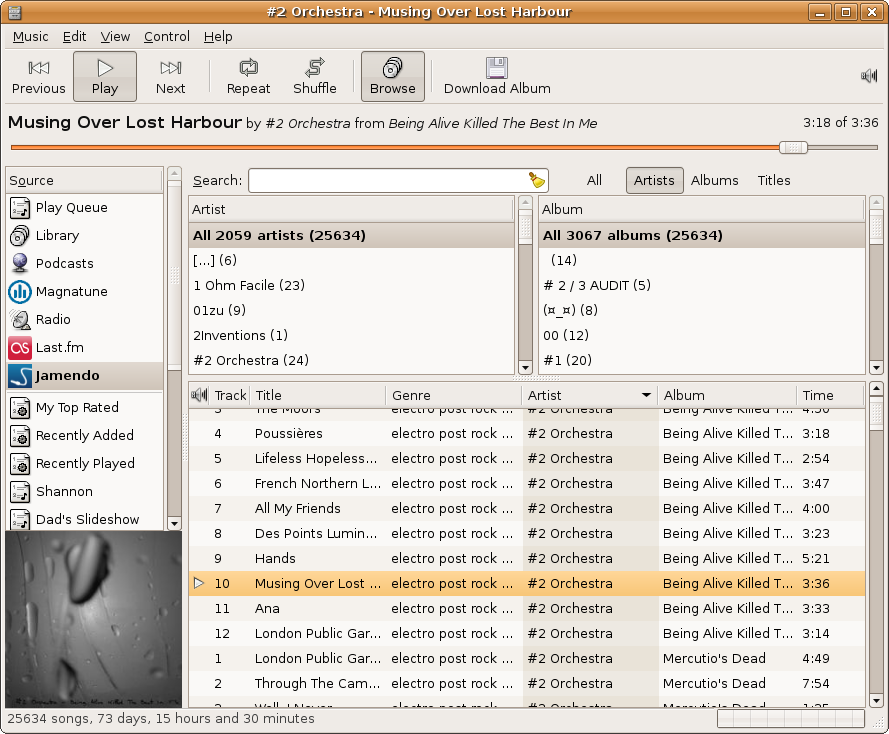
Task: Open the Music menu
Action: (31, 37)
